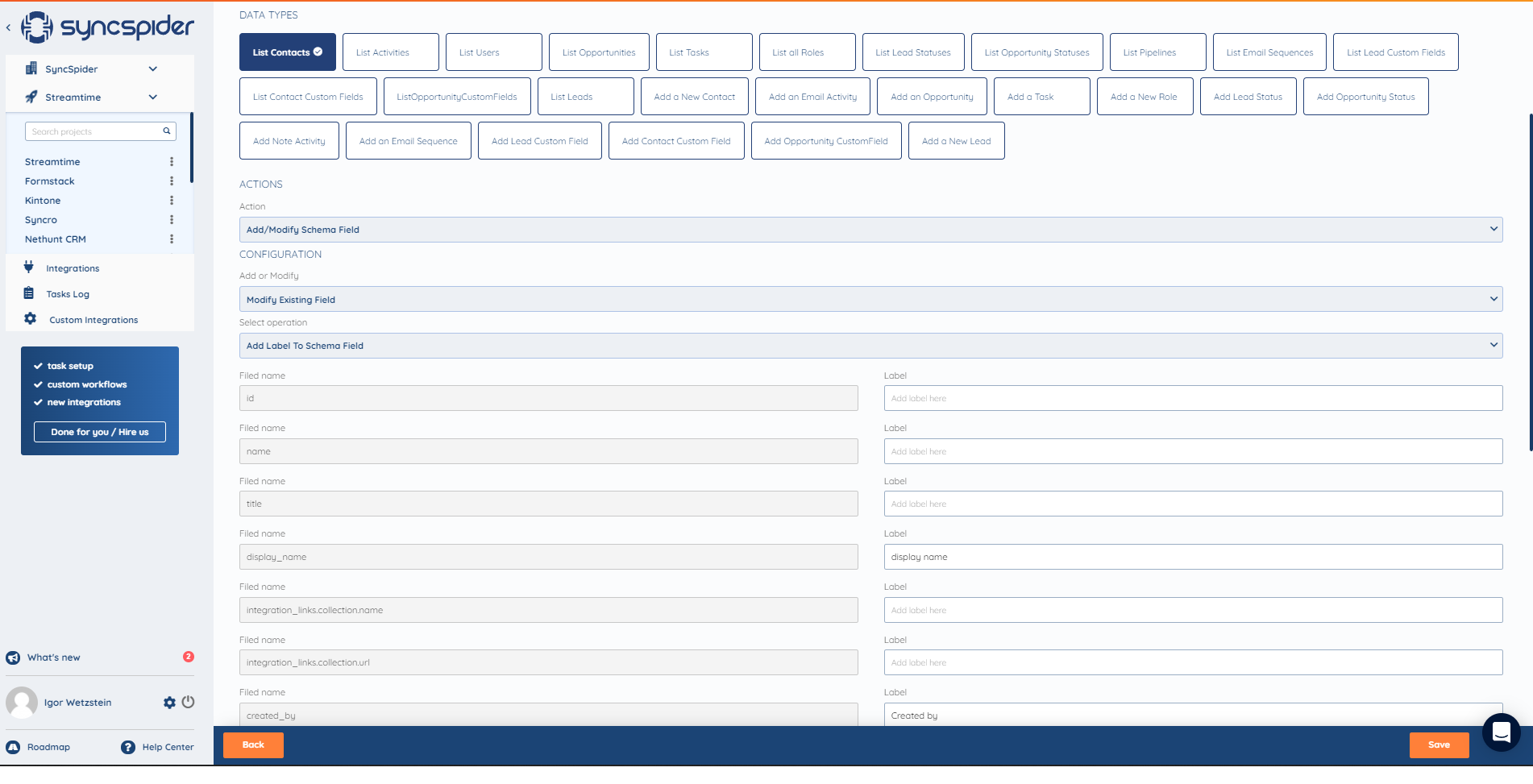Click the Help Center question mark icon
Screen dimensions: 1533x784
tap(128, 747)
